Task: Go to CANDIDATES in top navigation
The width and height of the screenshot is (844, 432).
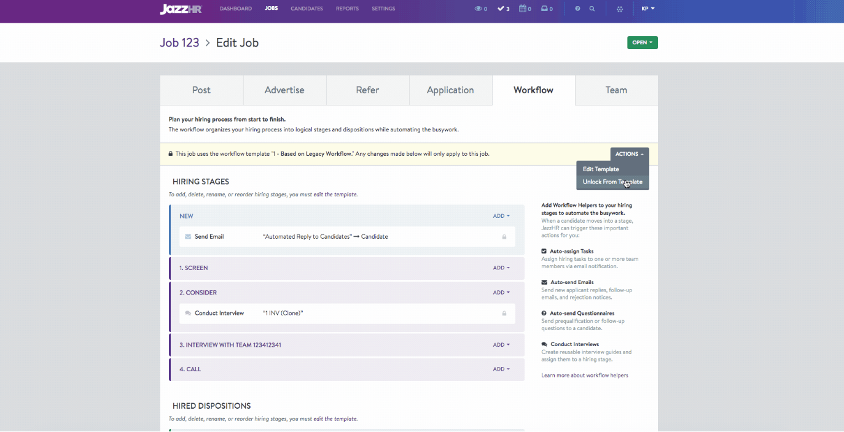Action: click(307, 9)
